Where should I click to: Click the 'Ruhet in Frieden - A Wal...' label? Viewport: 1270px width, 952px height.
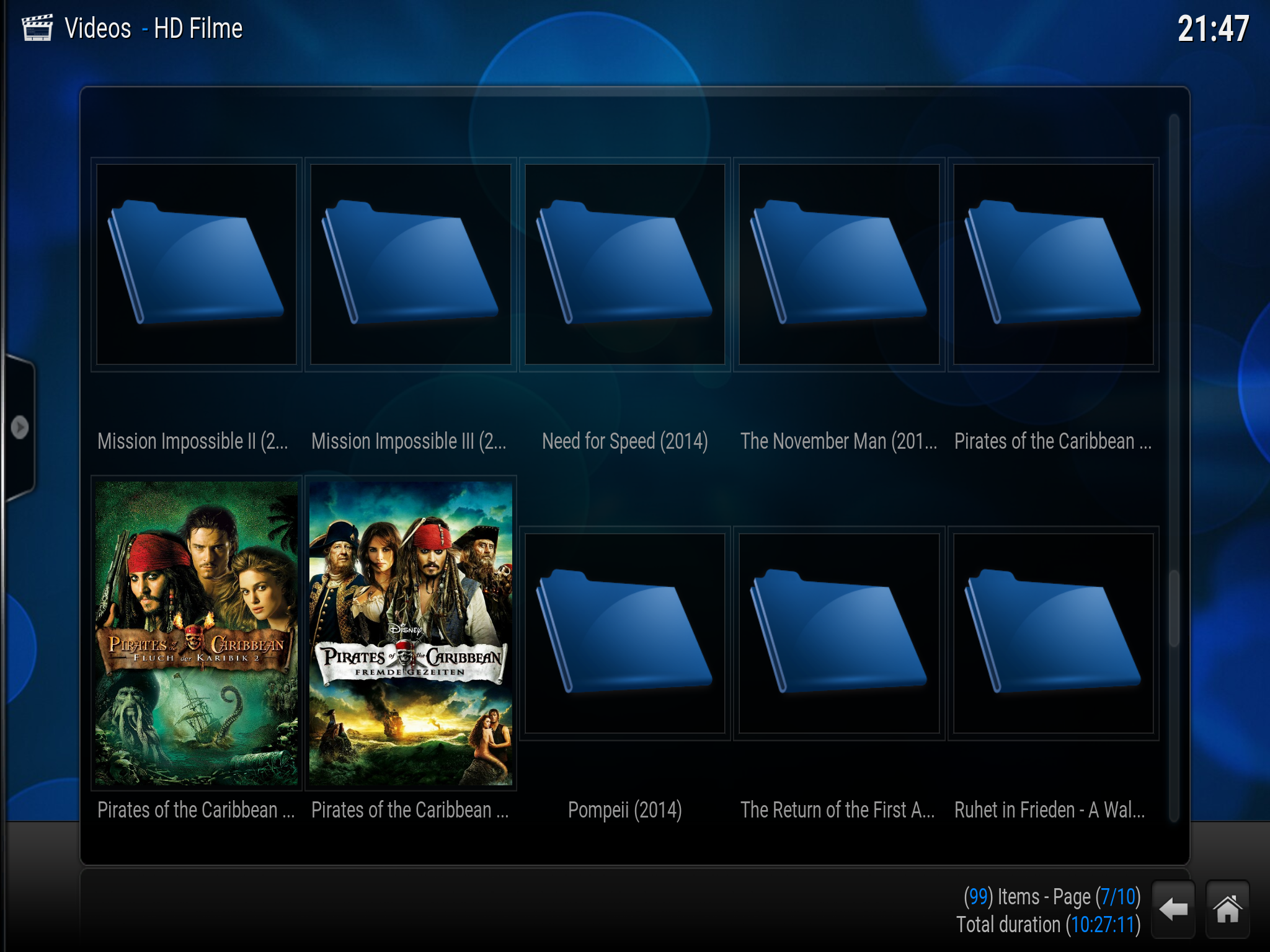point(1050,810)
